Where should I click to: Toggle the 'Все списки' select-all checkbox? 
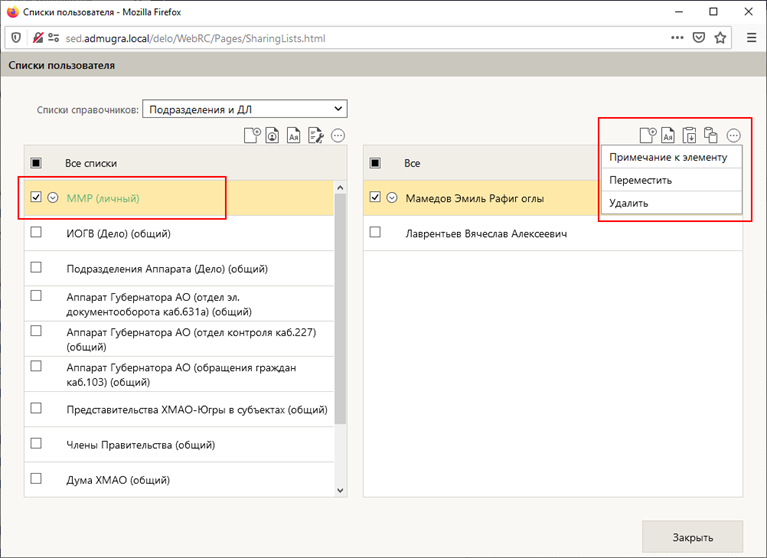(x=36, y=163)
